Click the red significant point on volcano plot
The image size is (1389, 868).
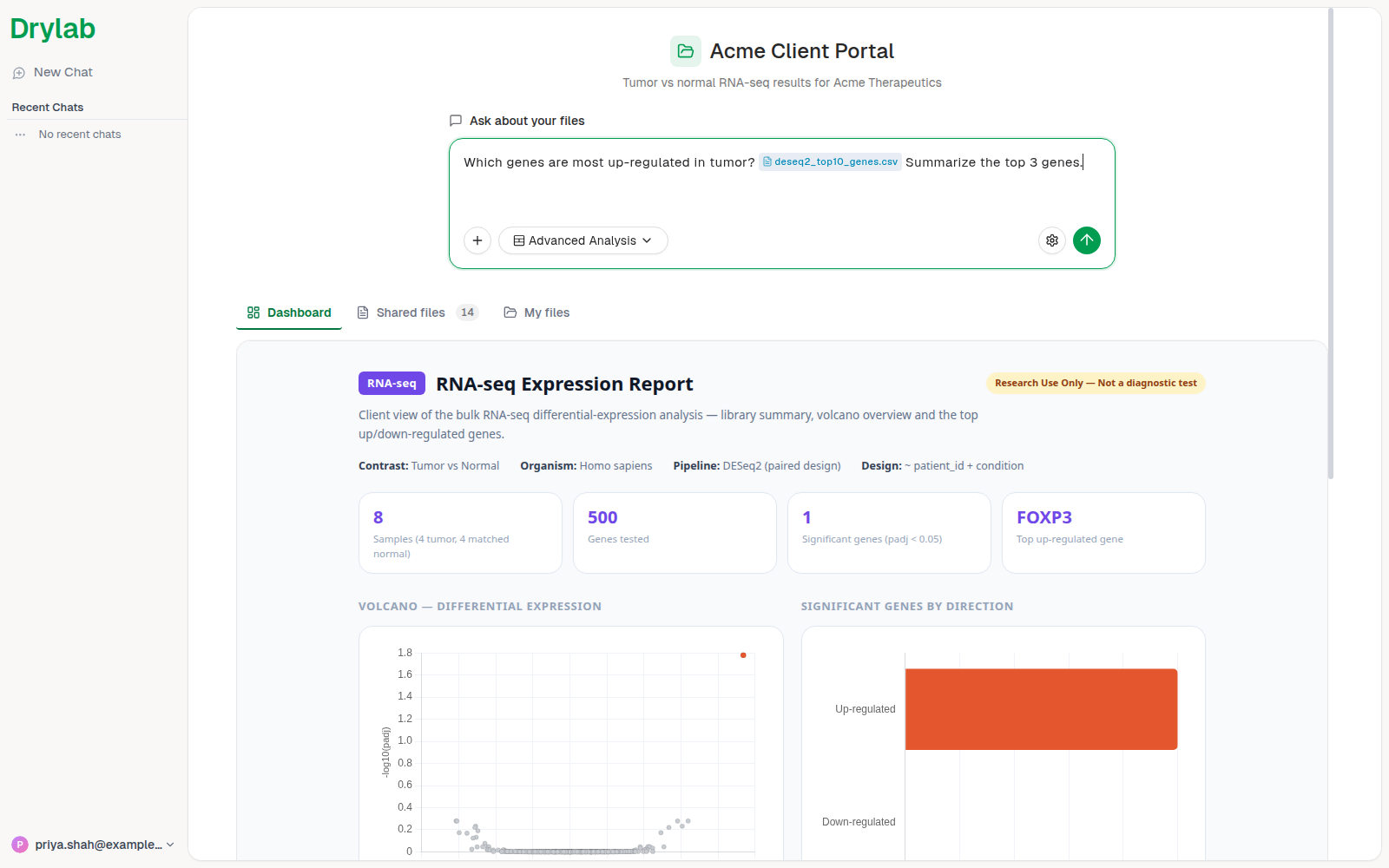coord(743,655)
